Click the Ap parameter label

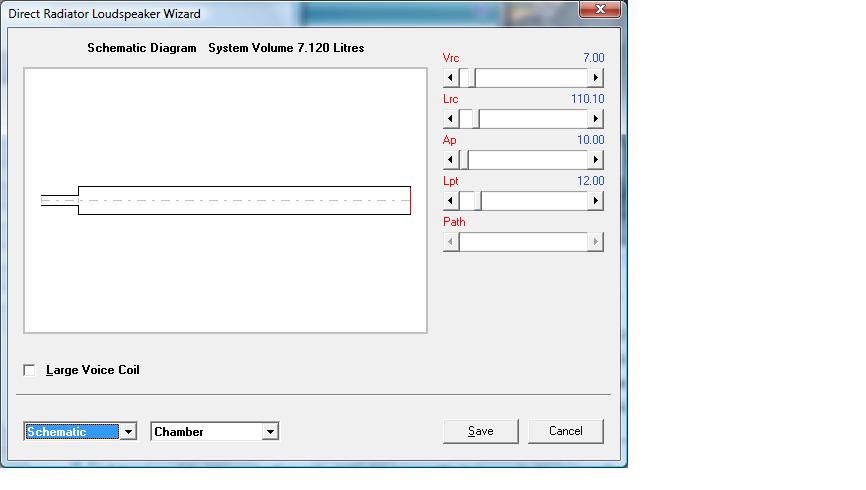tap(450, 140)
